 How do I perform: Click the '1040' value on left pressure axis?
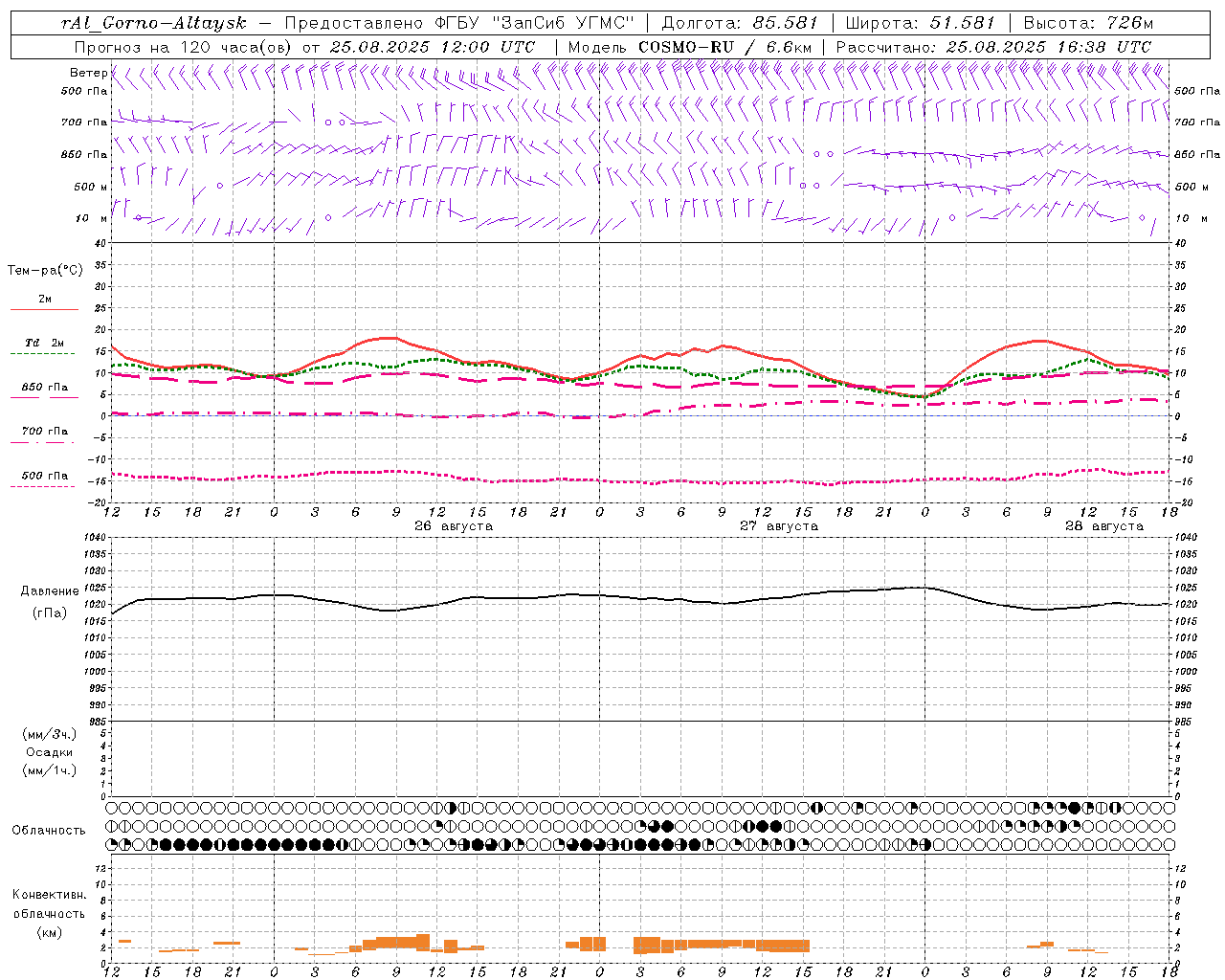[96, 538]
